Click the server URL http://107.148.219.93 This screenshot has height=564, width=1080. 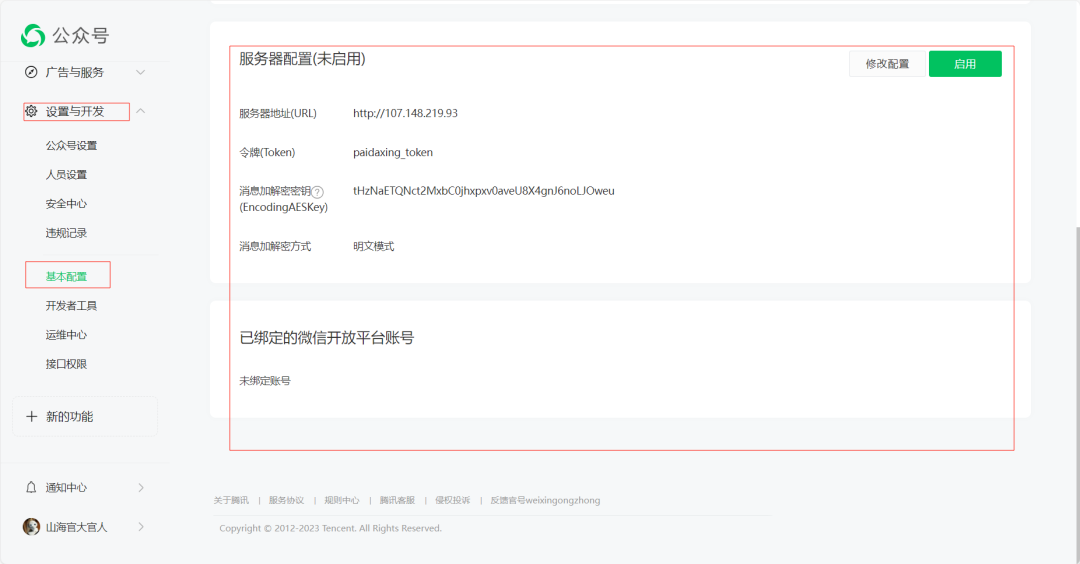(x=405, y=113)
